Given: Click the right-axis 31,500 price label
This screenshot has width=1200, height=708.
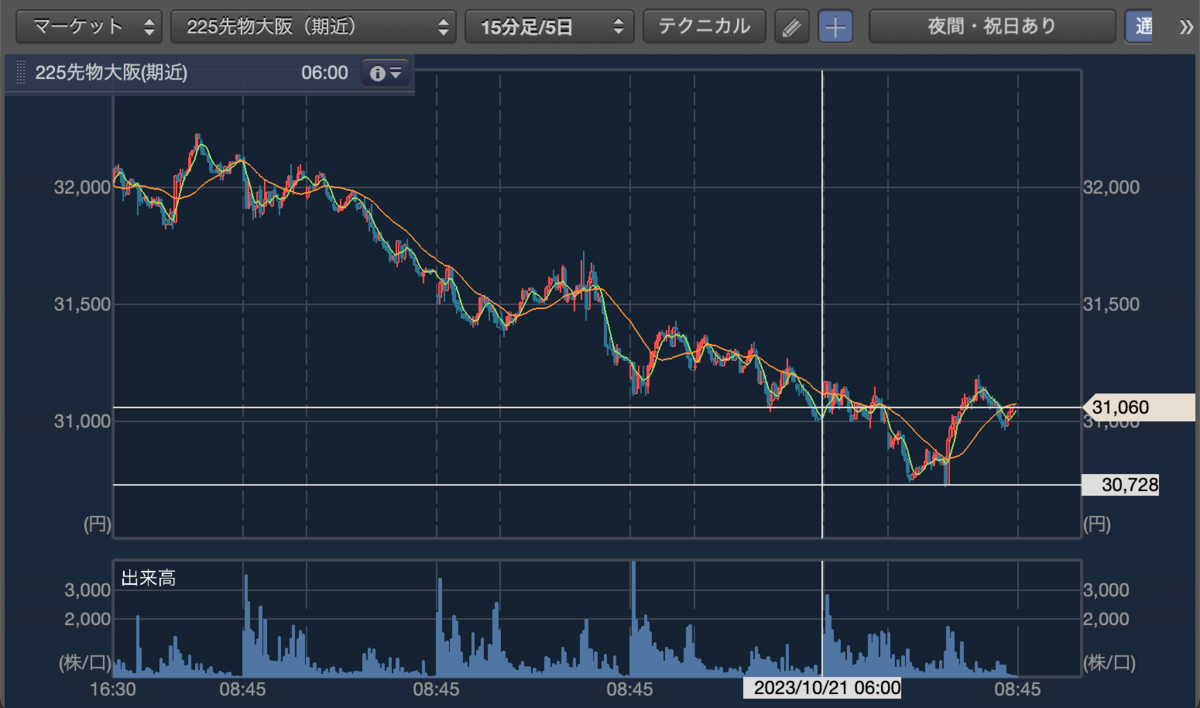Looking at the screenshot, I should pos(1112,304).
